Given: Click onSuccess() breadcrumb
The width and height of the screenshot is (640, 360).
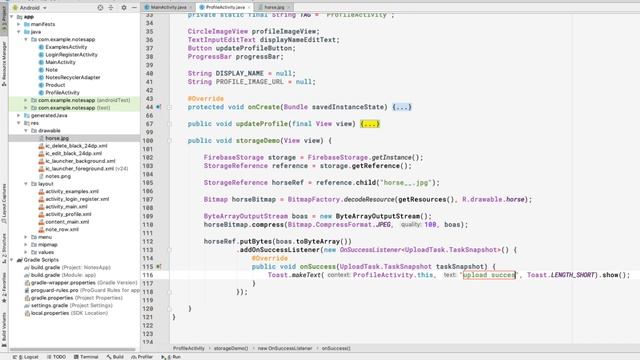Looking at the screenshot, I should point(336,348).
